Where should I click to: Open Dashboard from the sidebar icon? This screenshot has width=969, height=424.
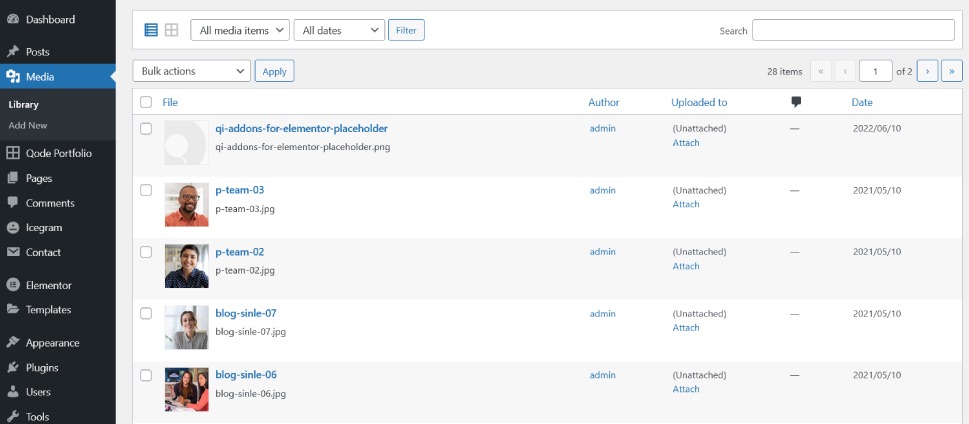point(13,19)
